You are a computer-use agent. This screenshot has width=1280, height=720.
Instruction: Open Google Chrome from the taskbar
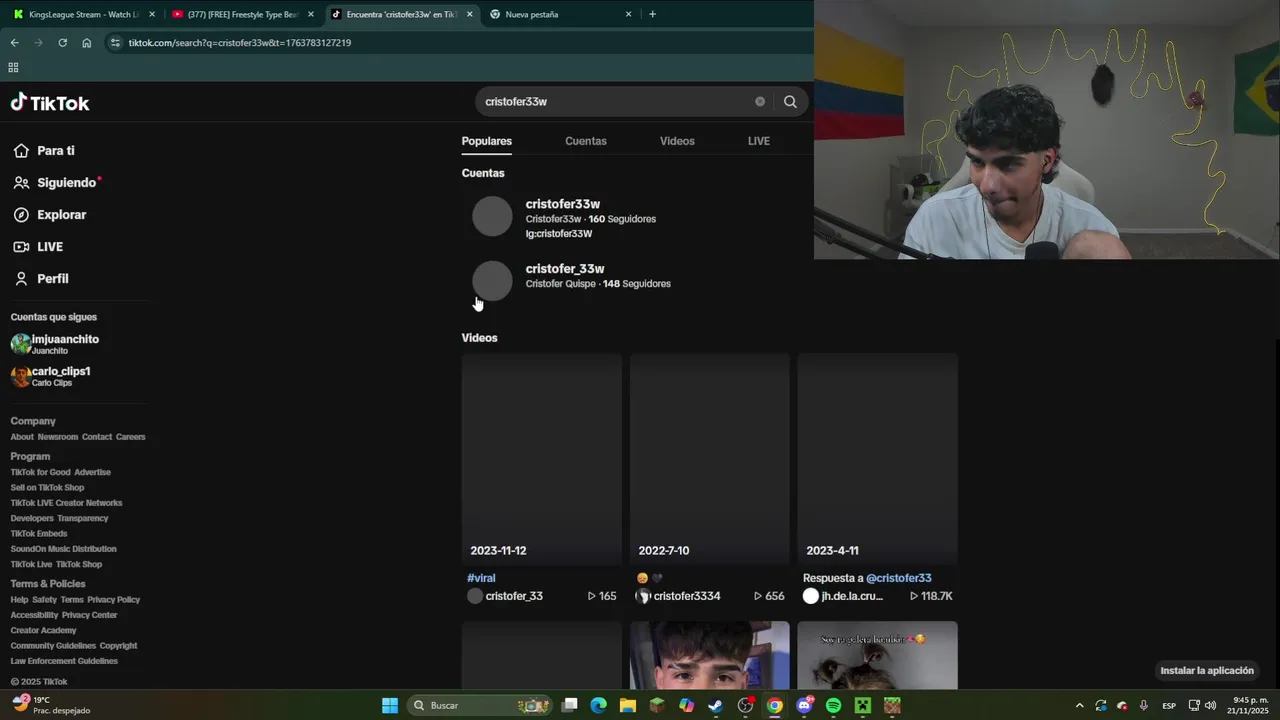[775, 705]
